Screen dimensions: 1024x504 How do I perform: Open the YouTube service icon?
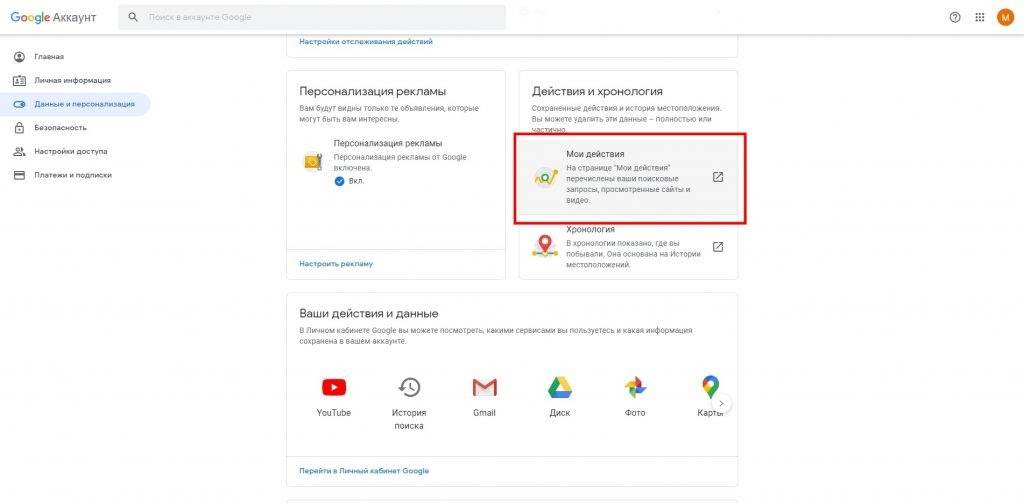(333, 388)
